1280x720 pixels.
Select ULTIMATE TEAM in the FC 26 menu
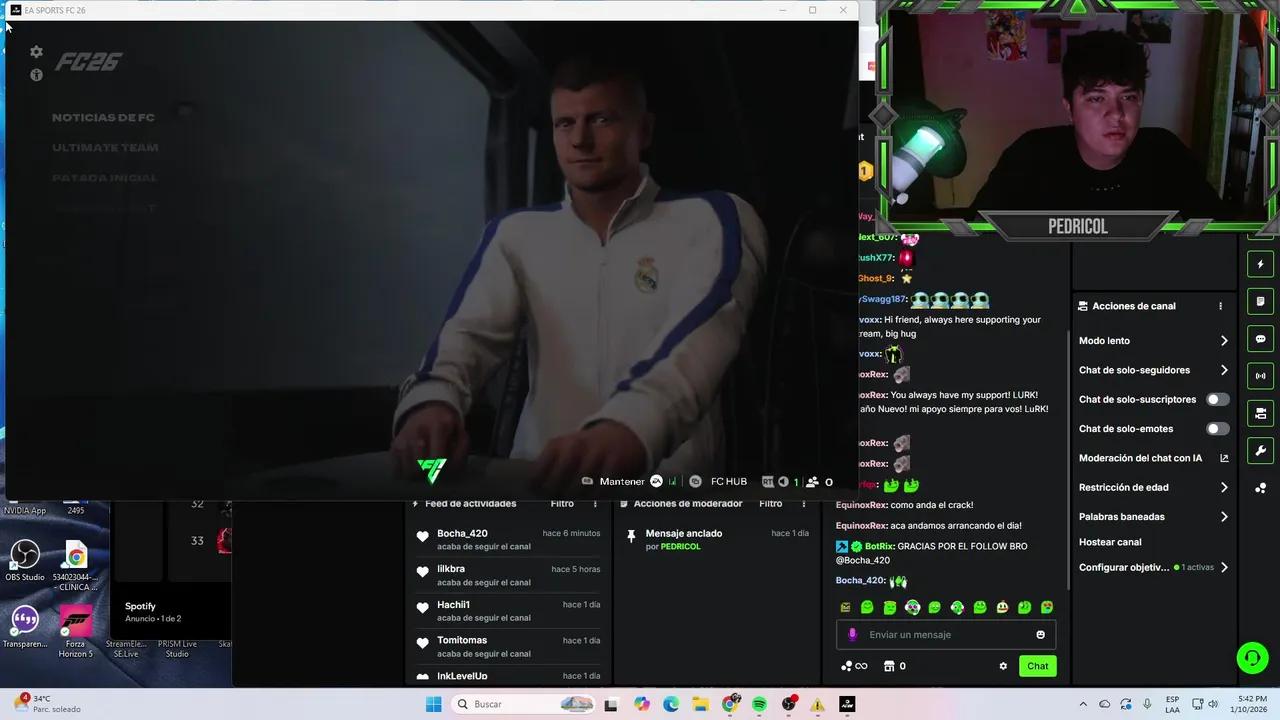105,147
